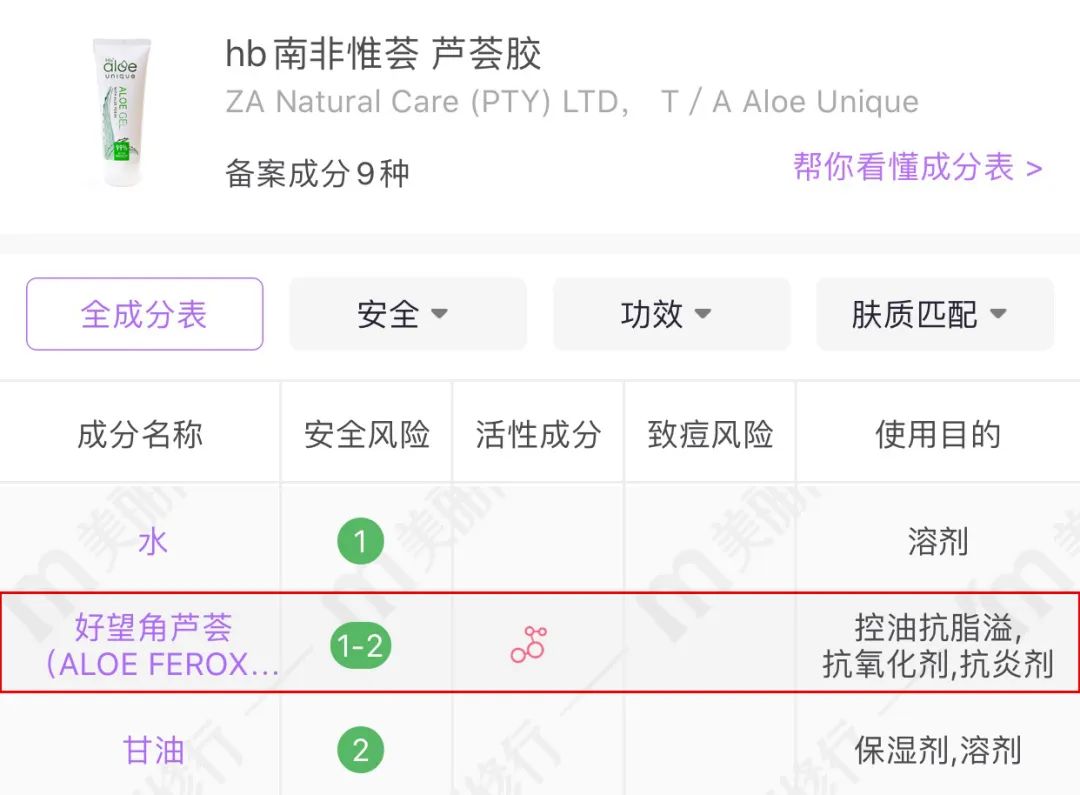Screen dimensions: 1080x795
Task: Select the 全成分表 tab
Action: (x=145, y=314)
